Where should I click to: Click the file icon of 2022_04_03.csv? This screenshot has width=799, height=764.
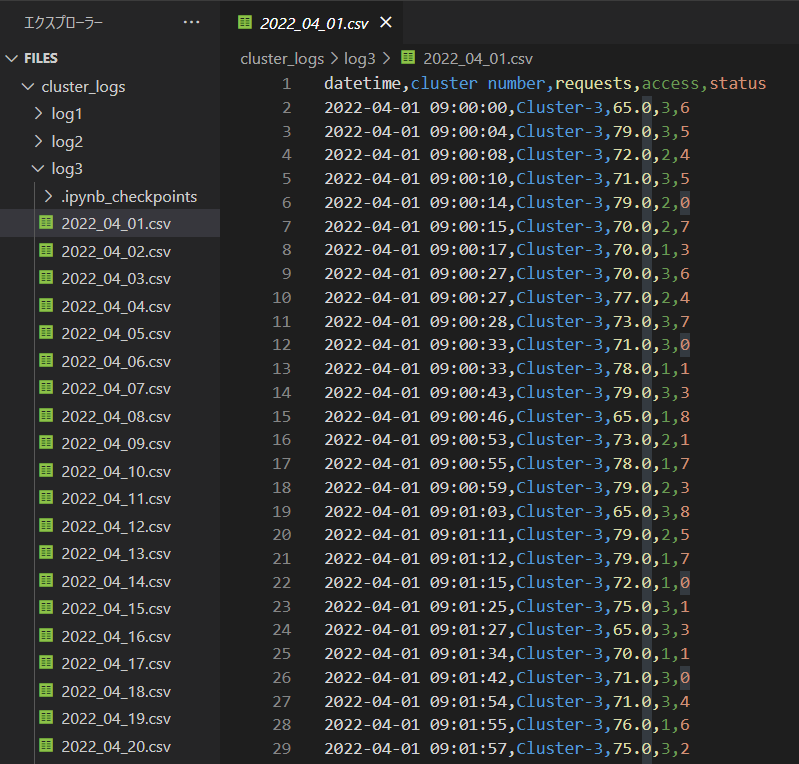click(46, 277)
